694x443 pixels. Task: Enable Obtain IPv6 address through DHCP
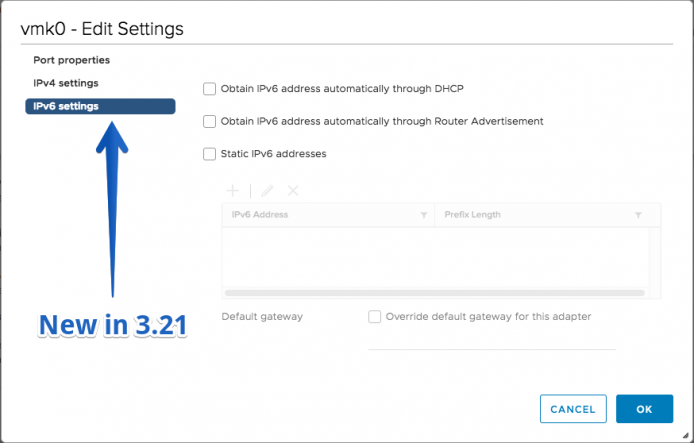click(209, 89)
